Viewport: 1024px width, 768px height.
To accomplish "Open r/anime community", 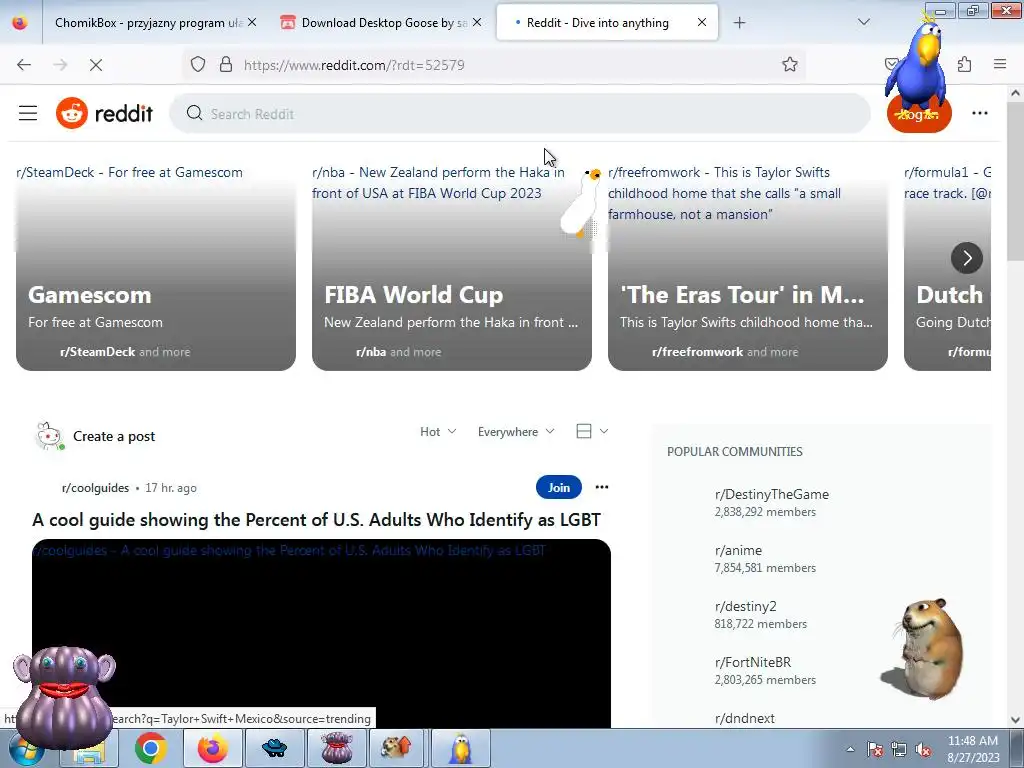I will point(738,551).
